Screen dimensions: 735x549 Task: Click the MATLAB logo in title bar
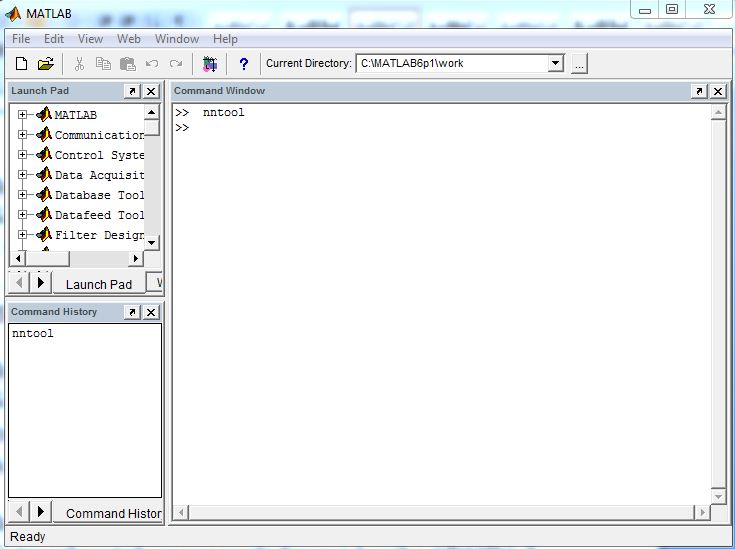coord(13,14)
